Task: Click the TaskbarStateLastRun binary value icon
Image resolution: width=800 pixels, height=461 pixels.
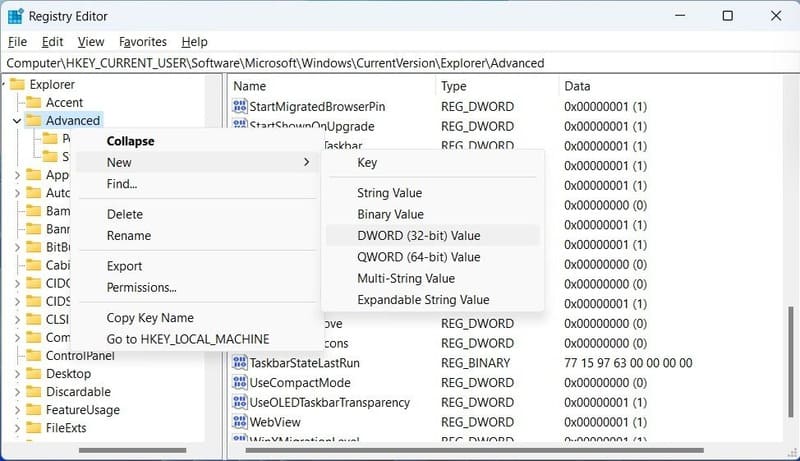Action: point(239,363)
